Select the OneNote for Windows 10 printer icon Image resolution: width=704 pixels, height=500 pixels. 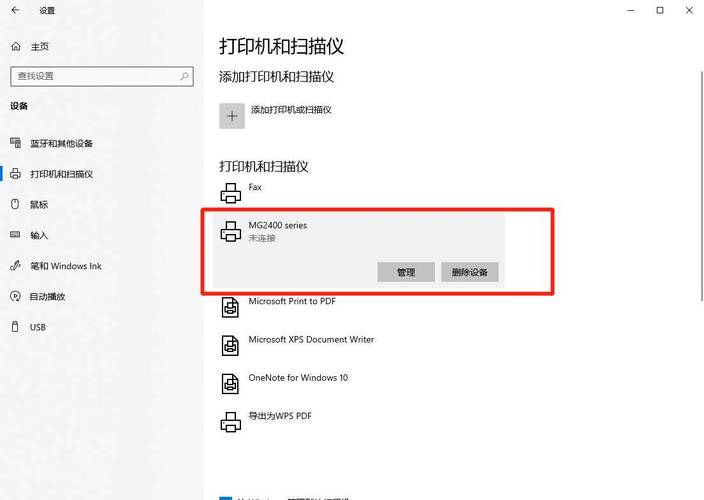coord(230,384)
